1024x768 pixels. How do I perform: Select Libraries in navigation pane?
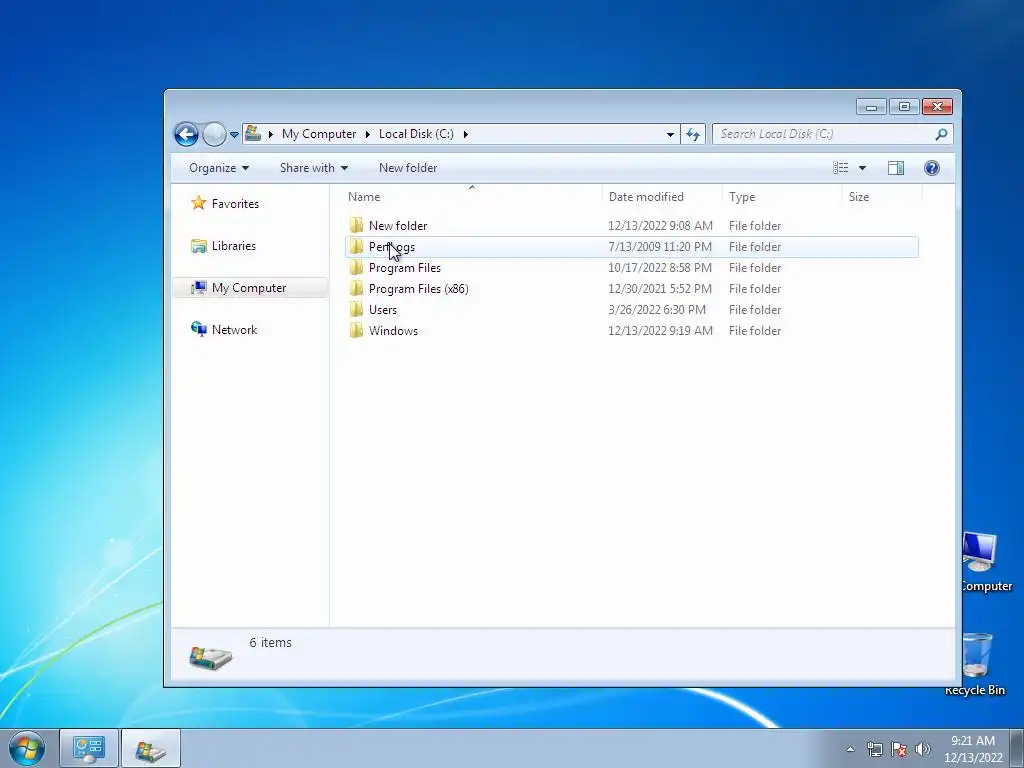tap(234, 246)
